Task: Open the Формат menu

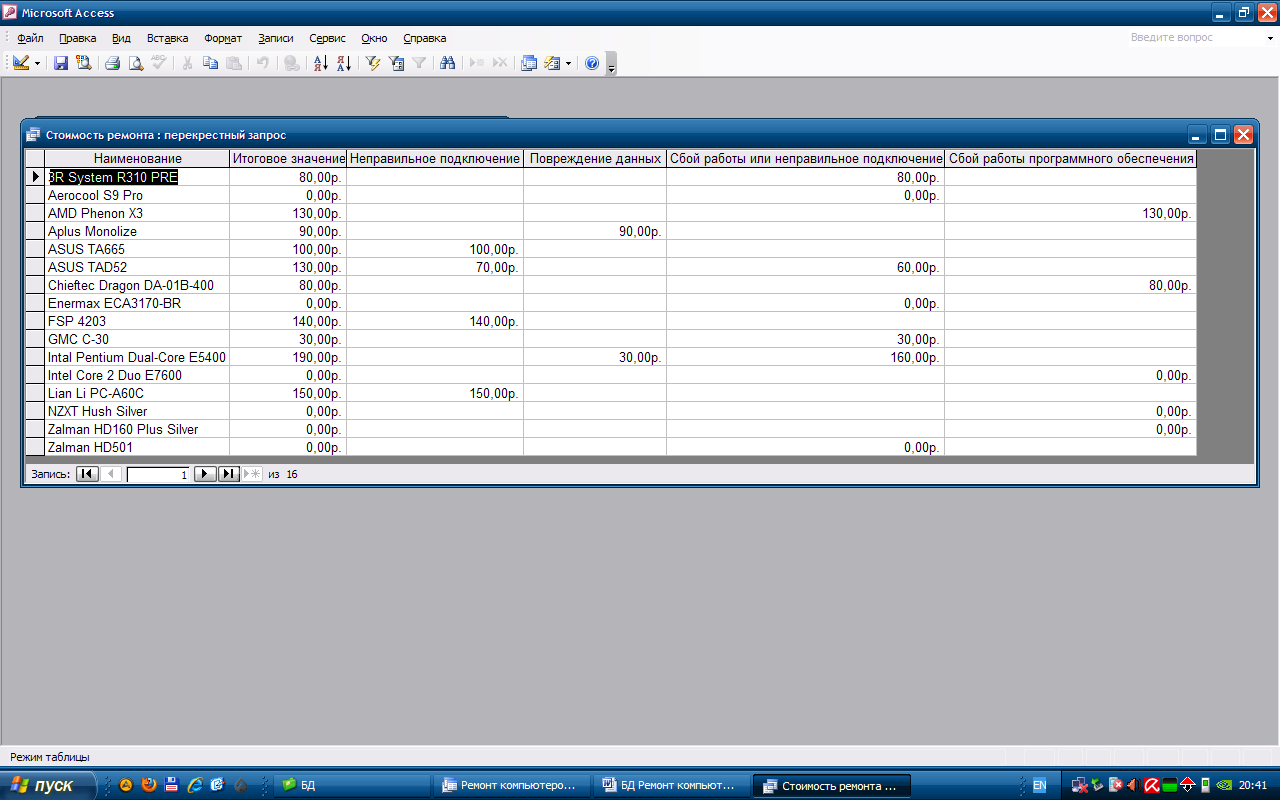Action: (x=223, y=38)
